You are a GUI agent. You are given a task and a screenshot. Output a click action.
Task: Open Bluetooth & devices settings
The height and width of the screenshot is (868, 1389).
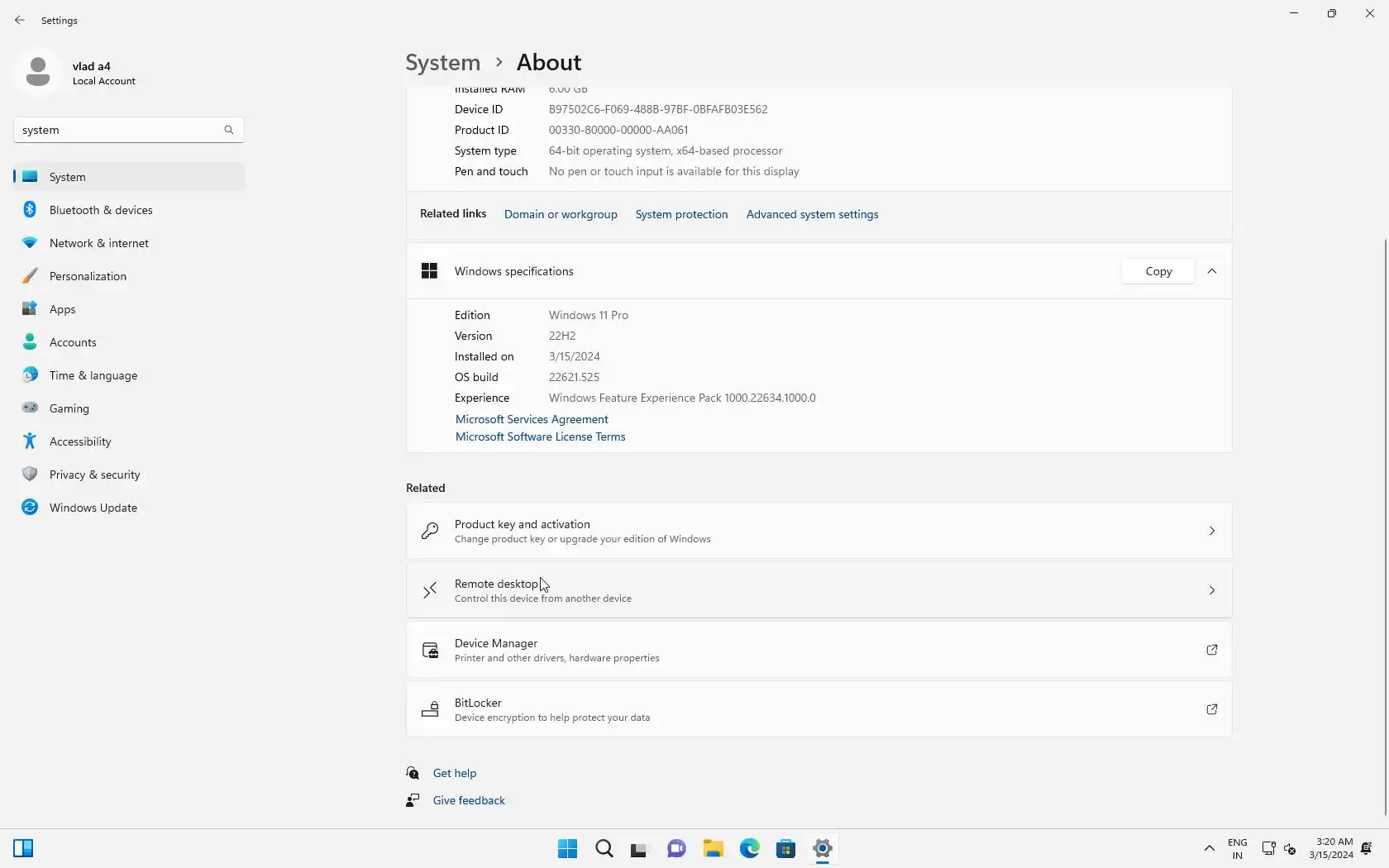pos(129,210)
